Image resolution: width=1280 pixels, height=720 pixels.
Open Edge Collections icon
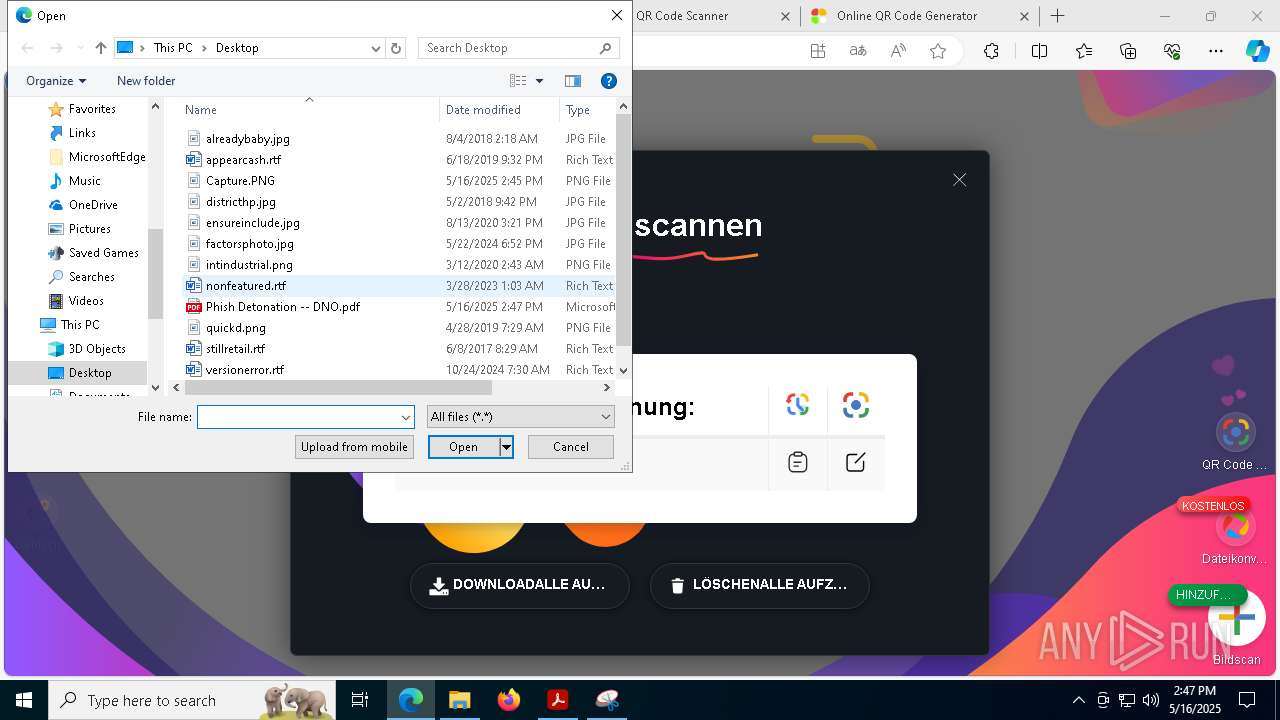tap(1128, 51)
